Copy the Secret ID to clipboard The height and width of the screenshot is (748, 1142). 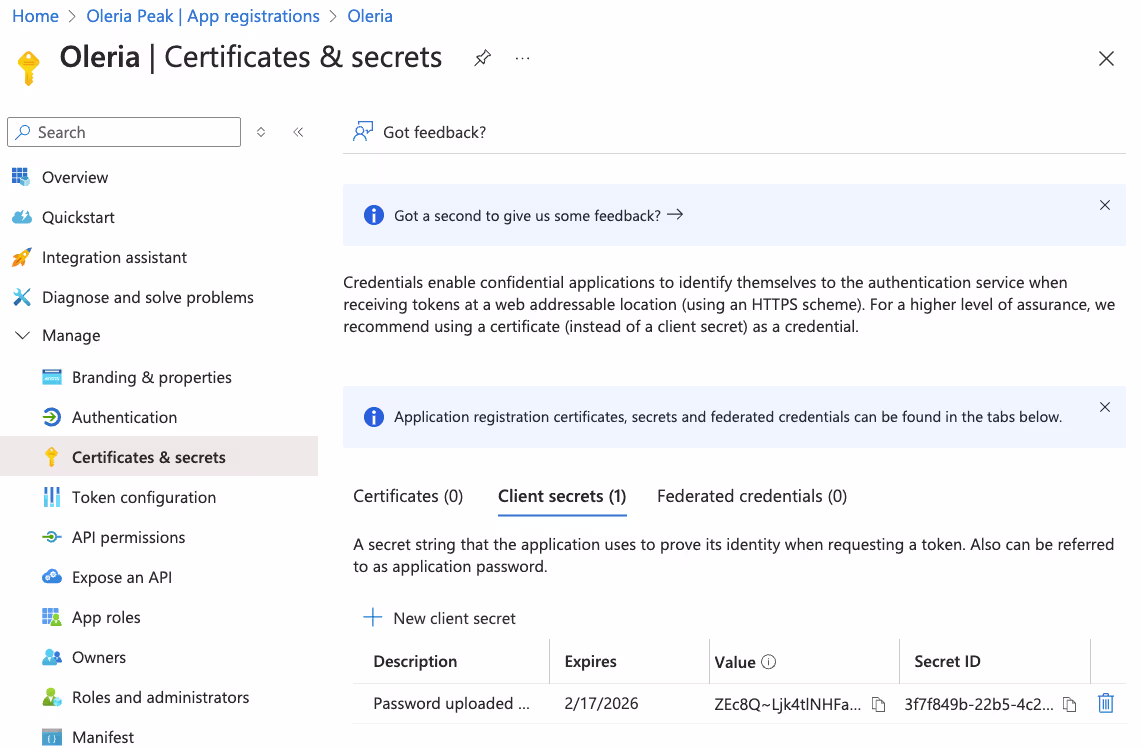pyautogui.click(x=1069, y=704)
